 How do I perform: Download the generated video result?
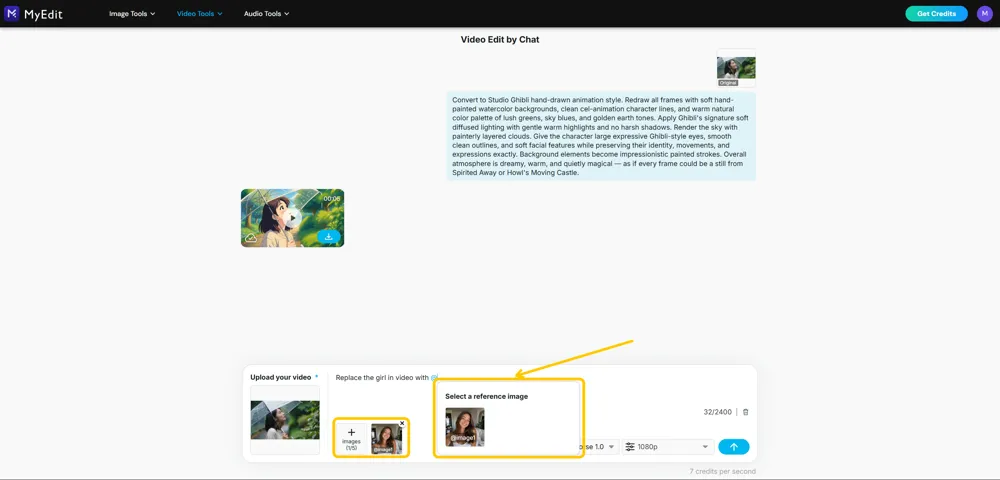[329, 236]
